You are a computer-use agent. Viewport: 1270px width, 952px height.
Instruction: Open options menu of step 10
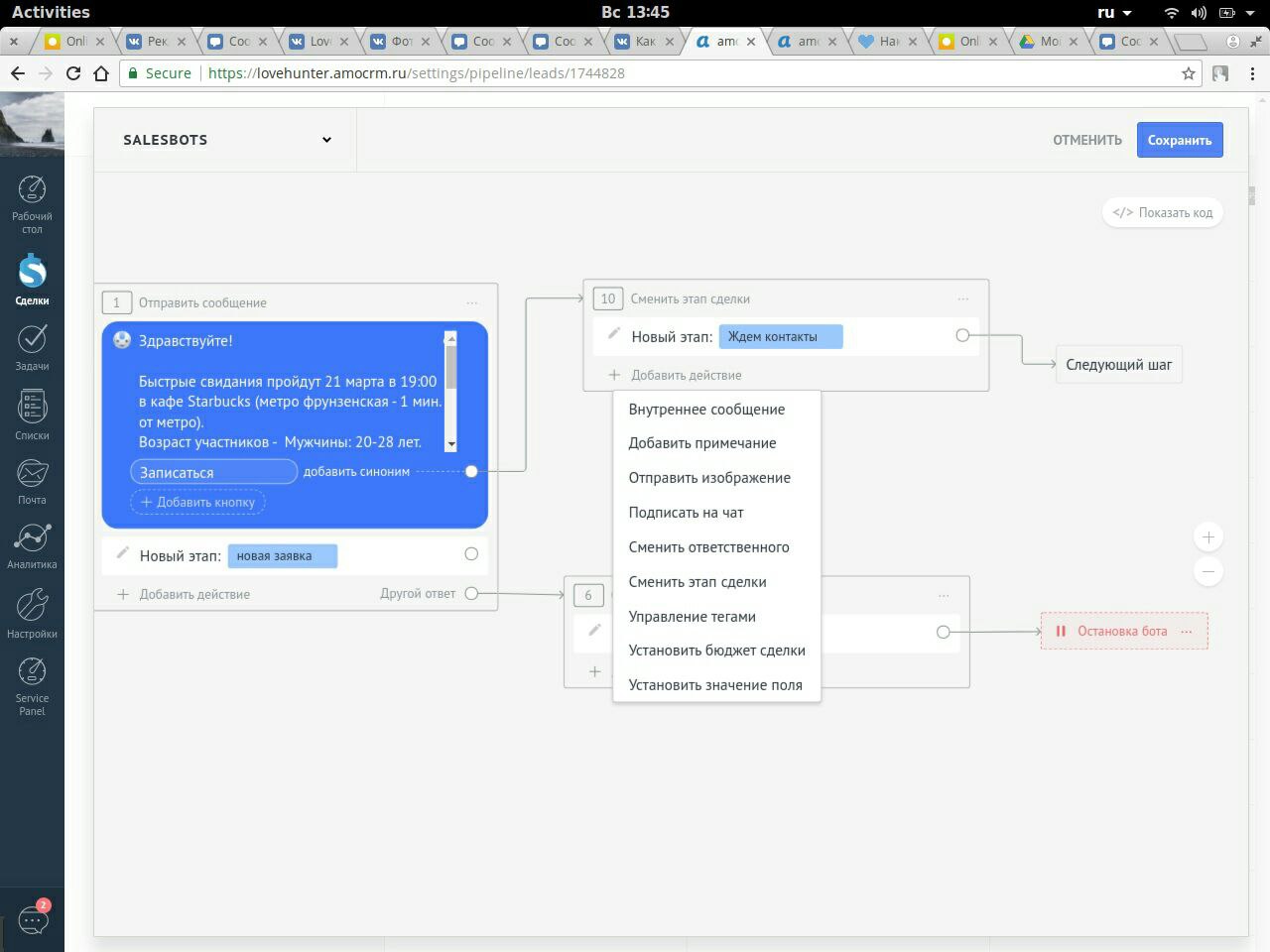[963, 298]
